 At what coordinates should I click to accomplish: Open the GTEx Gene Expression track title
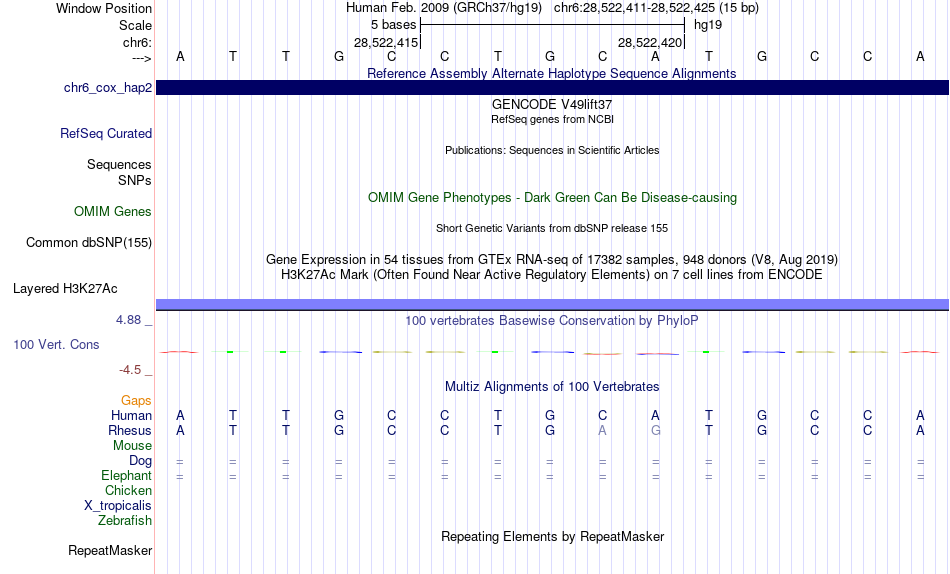(x=552, y=259)
